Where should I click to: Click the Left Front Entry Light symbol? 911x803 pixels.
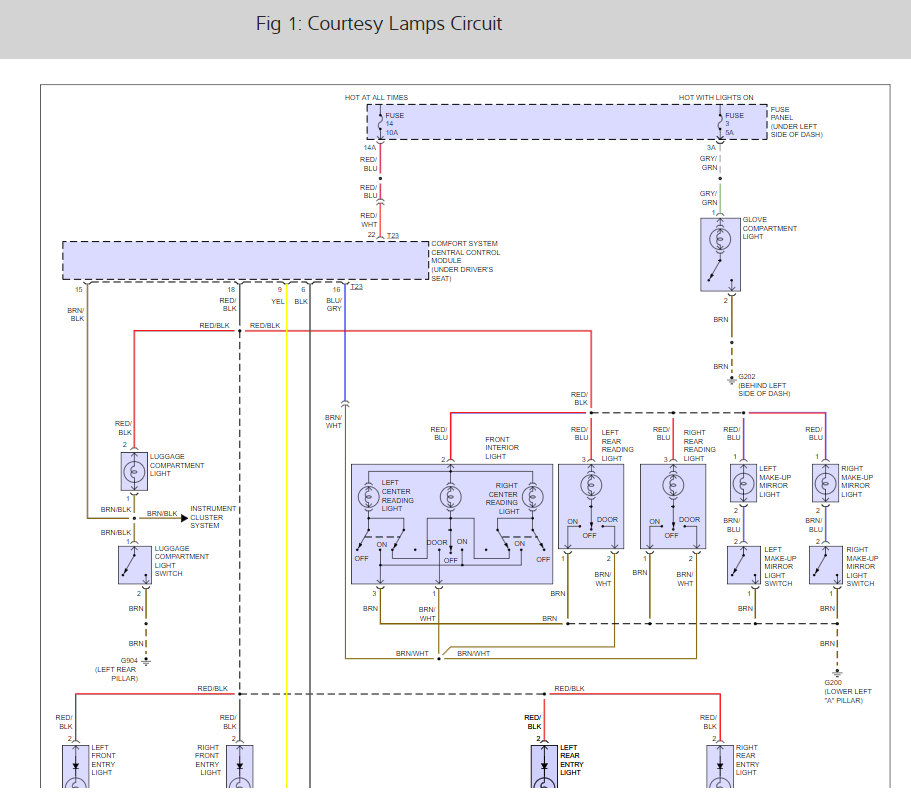(x=76, y=766)
